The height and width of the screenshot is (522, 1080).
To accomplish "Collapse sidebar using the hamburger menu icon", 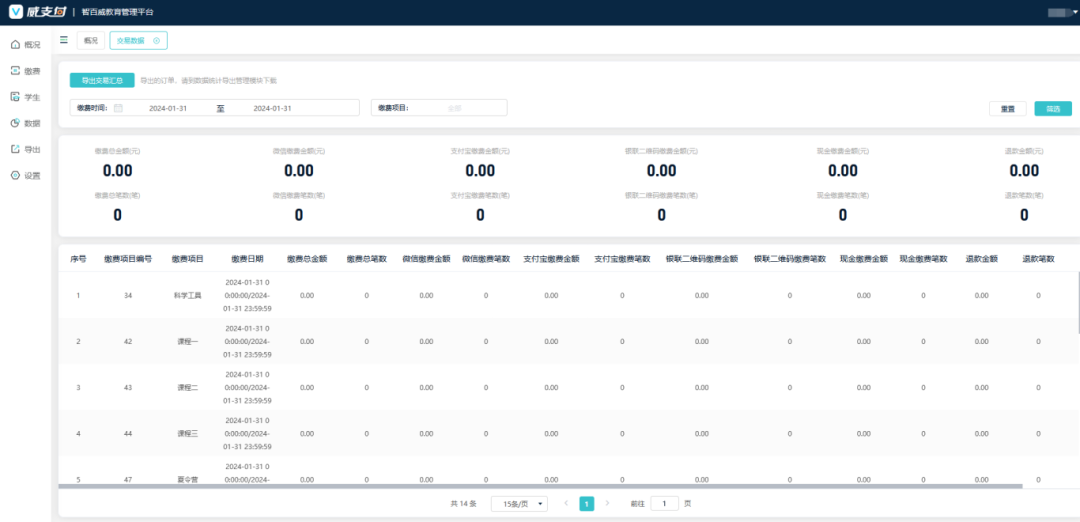I will click(64, 40).
